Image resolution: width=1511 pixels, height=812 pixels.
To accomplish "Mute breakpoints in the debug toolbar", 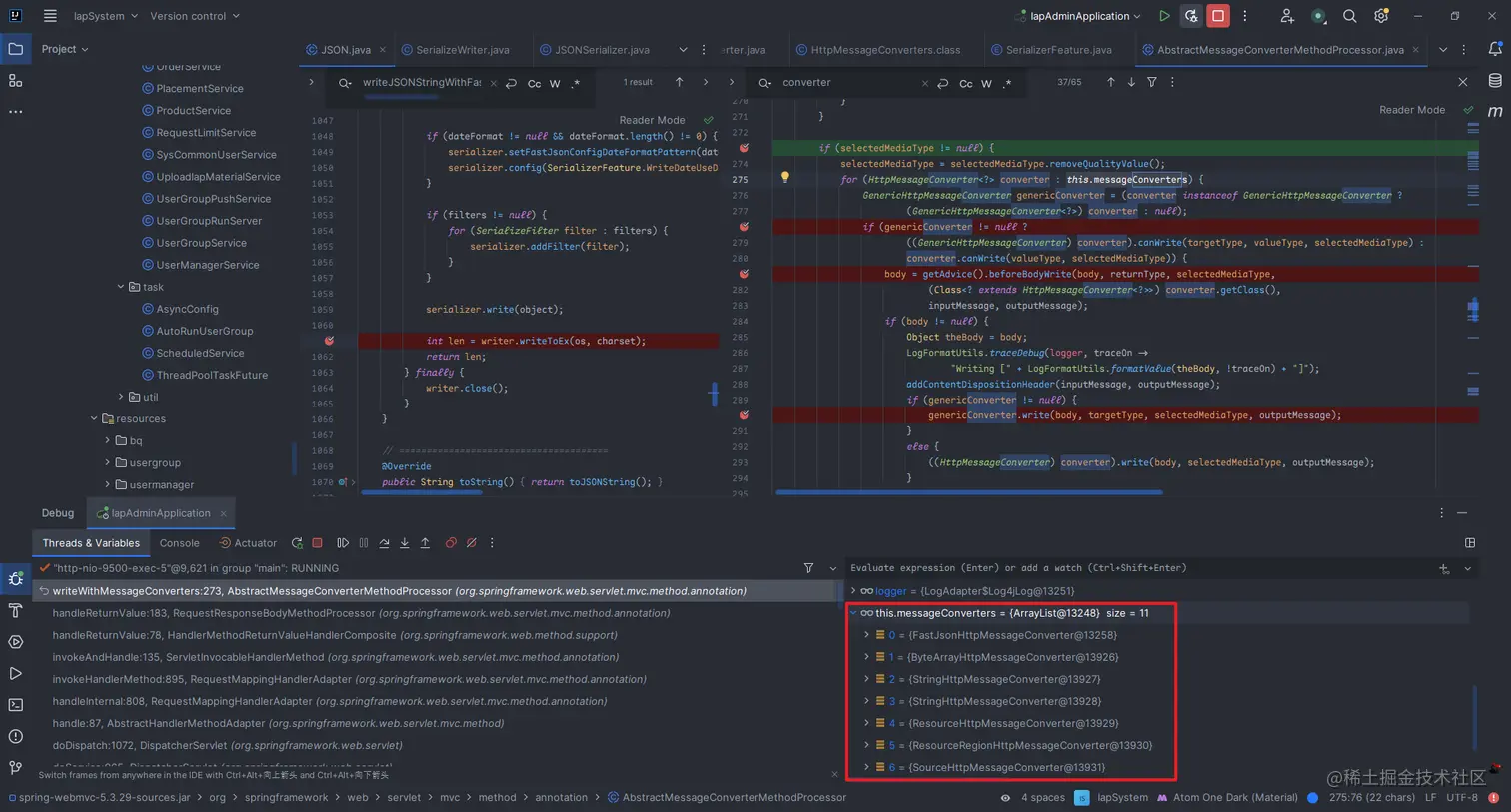I will (470, 543).
